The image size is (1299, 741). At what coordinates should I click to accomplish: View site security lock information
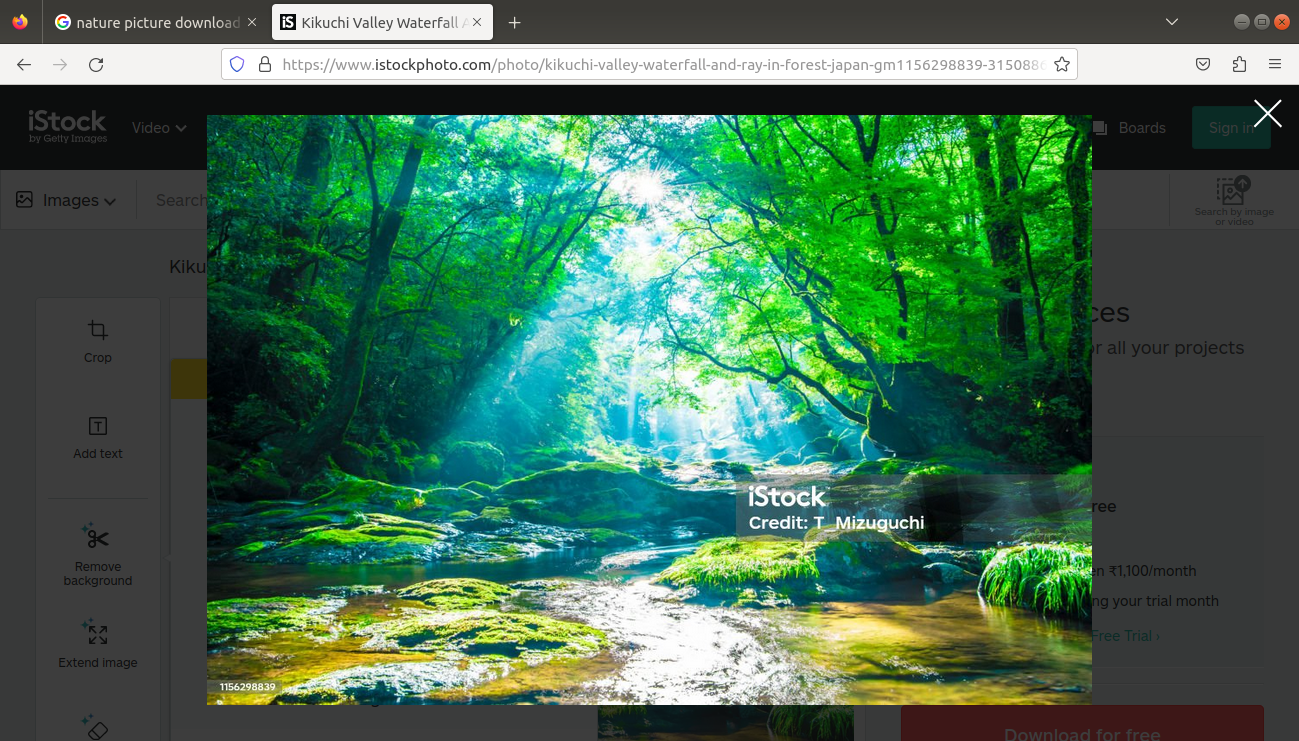265,64
